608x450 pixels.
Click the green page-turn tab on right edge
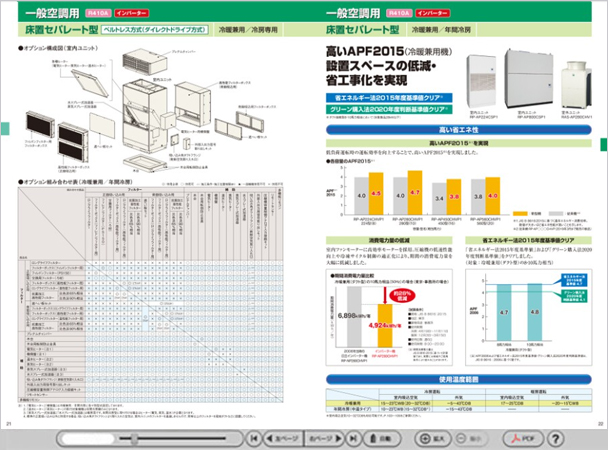click(x=604, y=145)
